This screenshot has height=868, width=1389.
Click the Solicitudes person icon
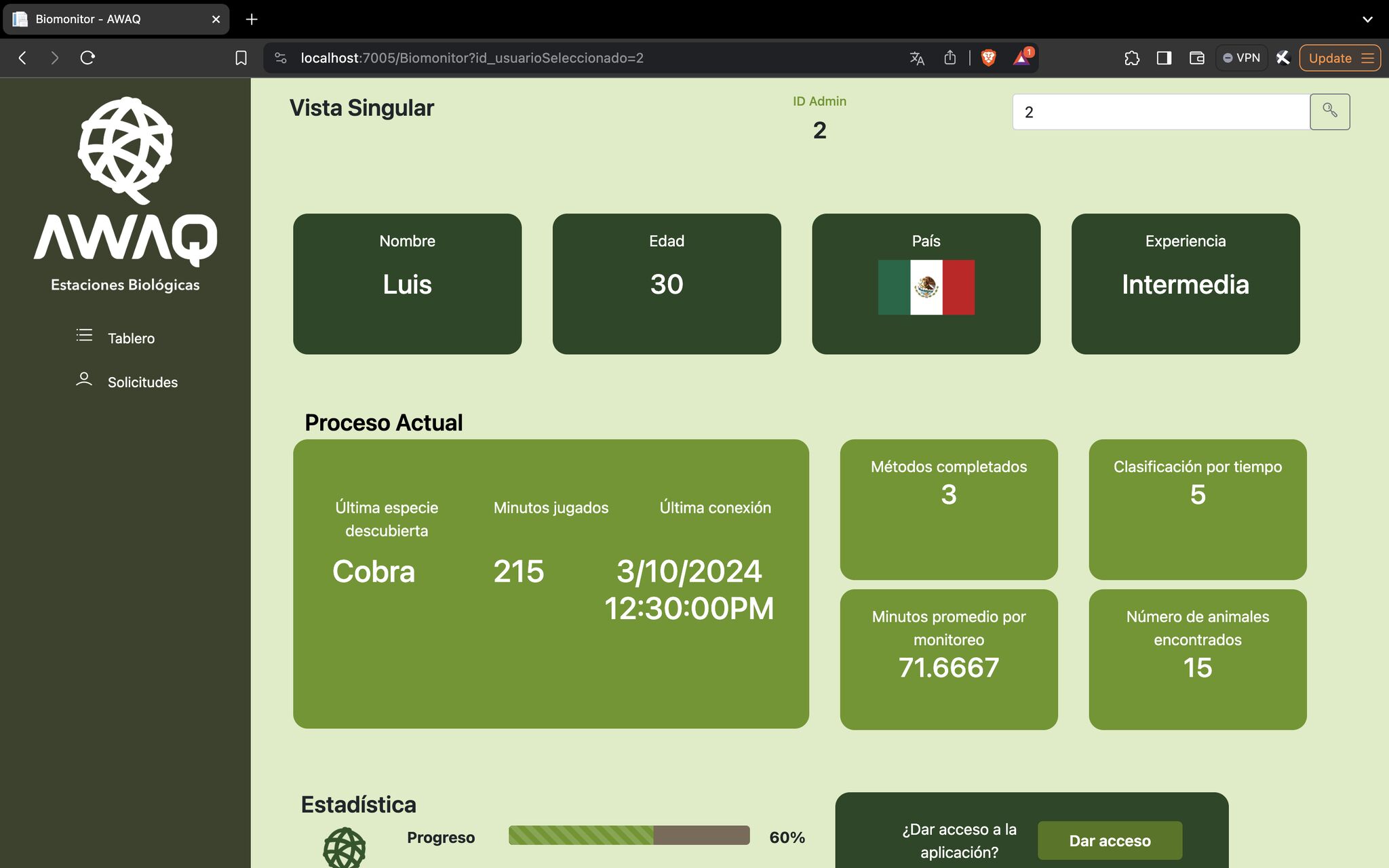point(84,379)
